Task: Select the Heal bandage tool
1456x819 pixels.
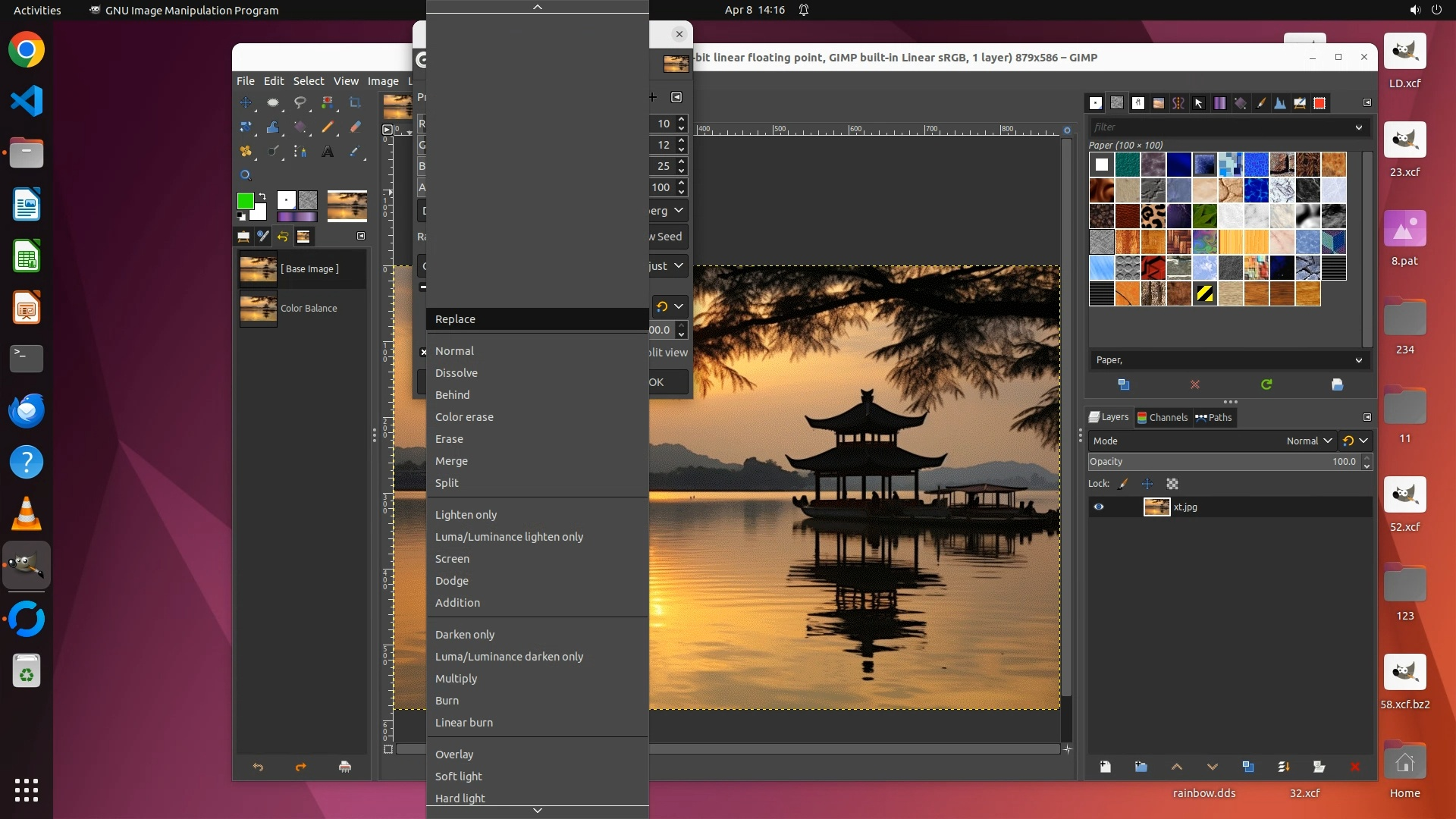Action: click(x=246, y=152)
